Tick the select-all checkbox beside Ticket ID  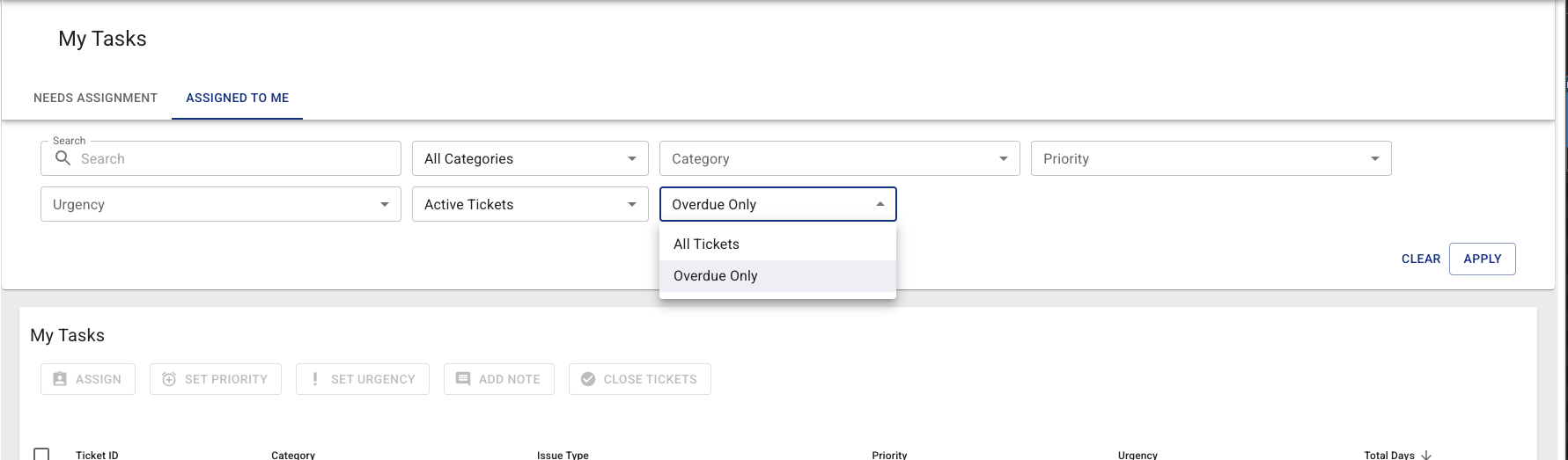click(x=41, y=455)
